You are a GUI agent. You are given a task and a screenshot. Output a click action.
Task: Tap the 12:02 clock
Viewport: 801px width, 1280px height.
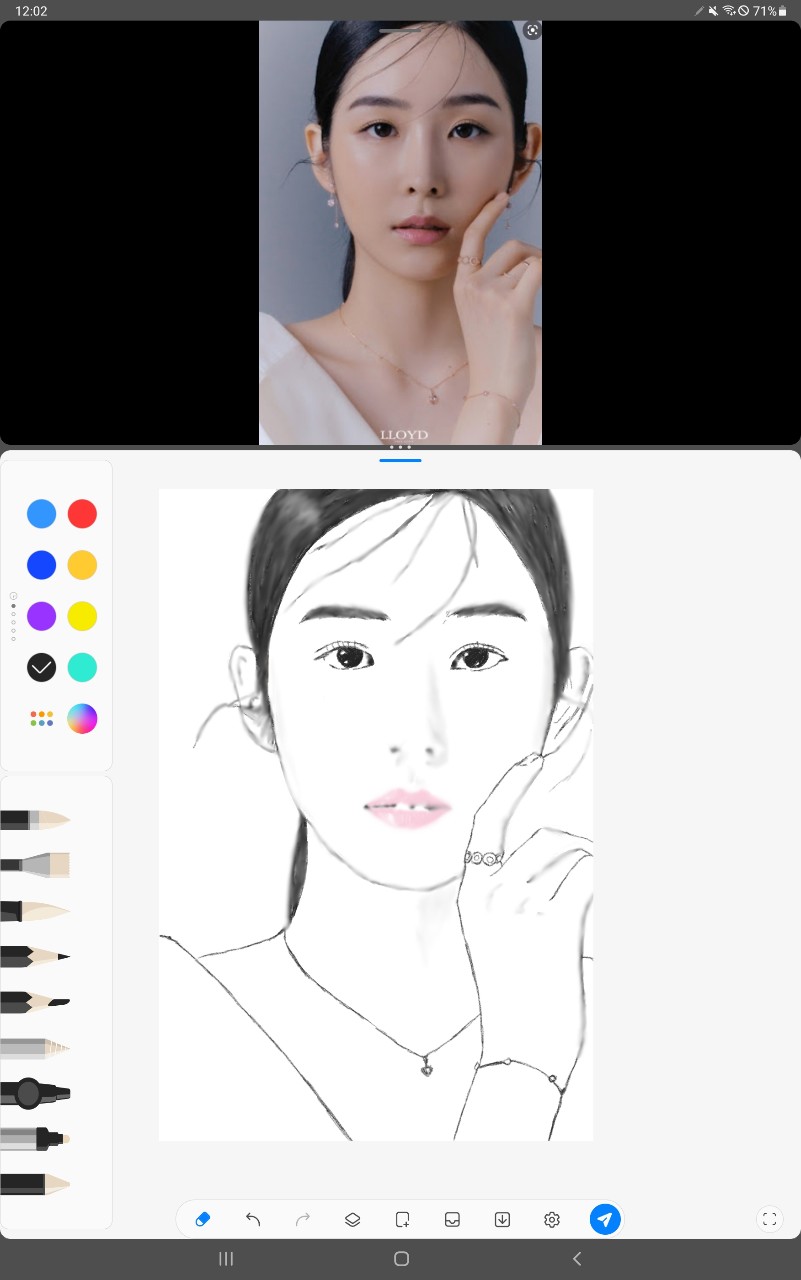[31, 11]
